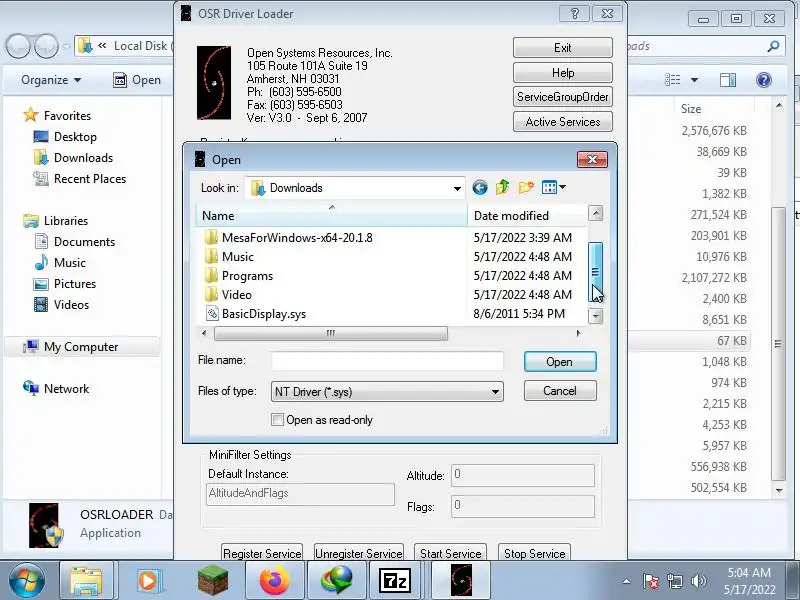Click file list horizontal scrollbar thumb
Viewport: 800px width, 600px height.
(331, 334)
